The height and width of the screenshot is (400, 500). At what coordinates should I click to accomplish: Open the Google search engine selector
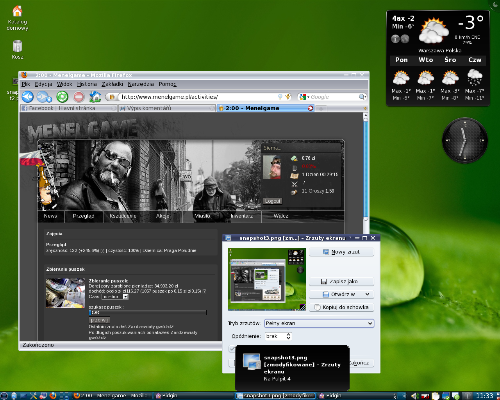305,97
